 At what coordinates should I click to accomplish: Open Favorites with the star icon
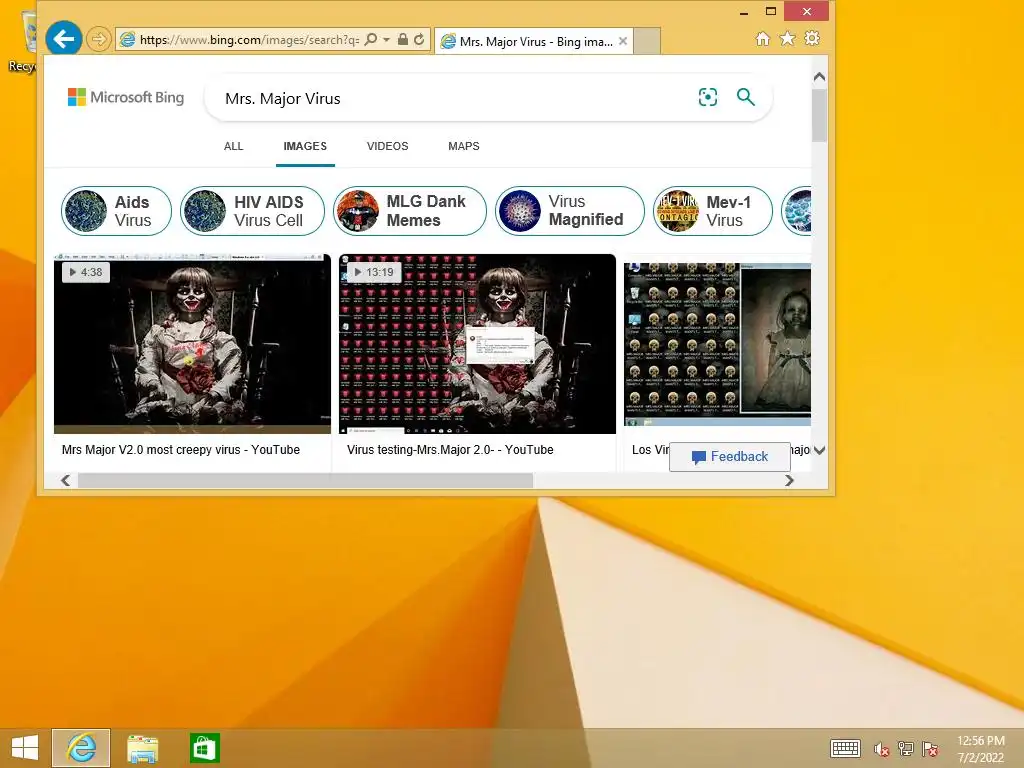click(788, 39)
